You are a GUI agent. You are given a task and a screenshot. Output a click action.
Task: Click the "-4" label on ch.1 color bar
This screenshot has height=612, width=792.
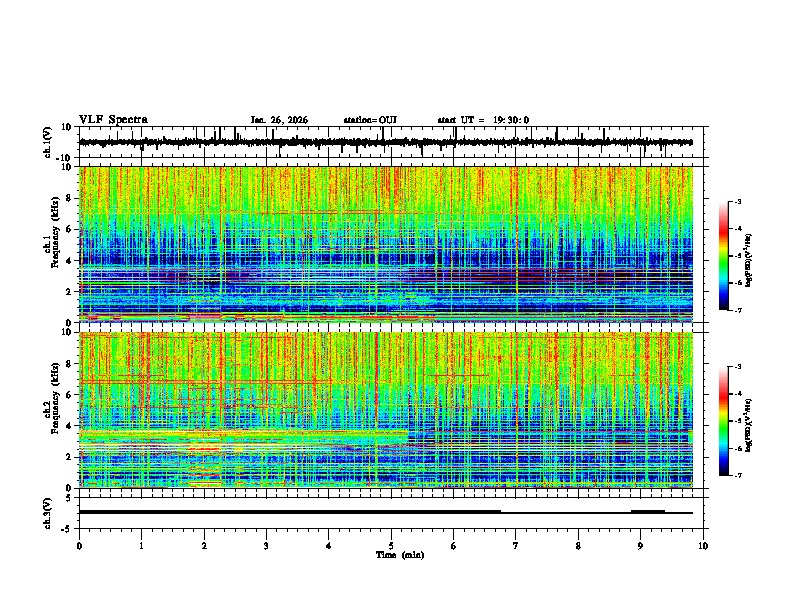tap(737, 229)
